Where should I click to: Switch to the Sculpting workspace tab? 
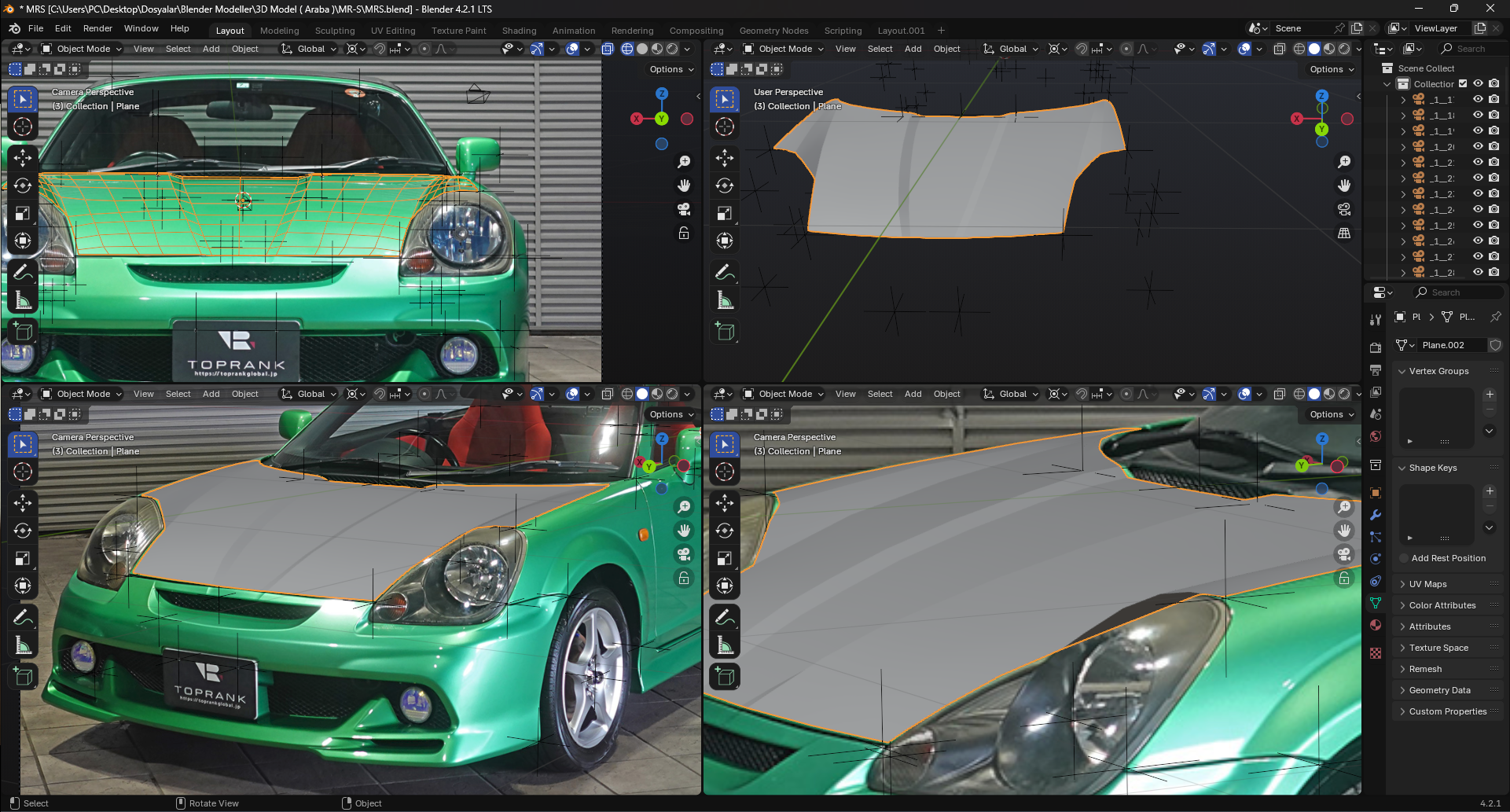point(335,31)
